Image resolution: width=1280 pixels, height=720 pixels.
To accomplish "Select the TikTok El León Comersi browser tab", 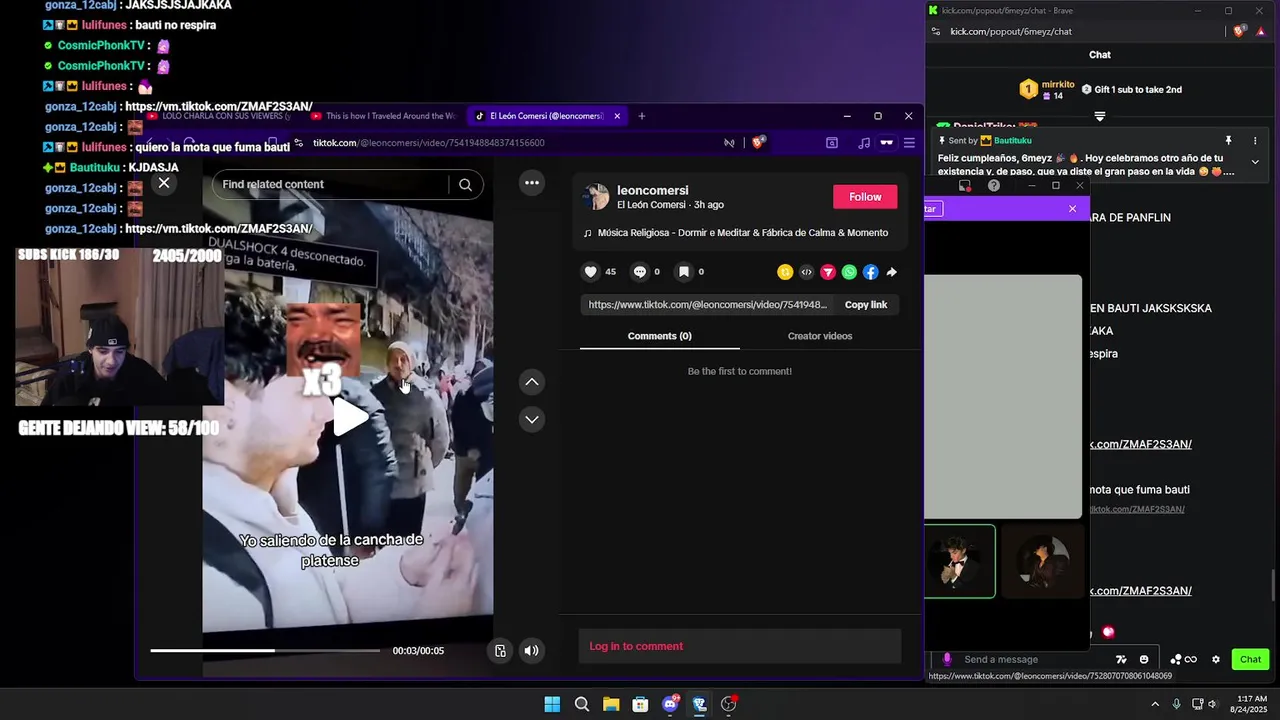I will [x=545, y=116].
